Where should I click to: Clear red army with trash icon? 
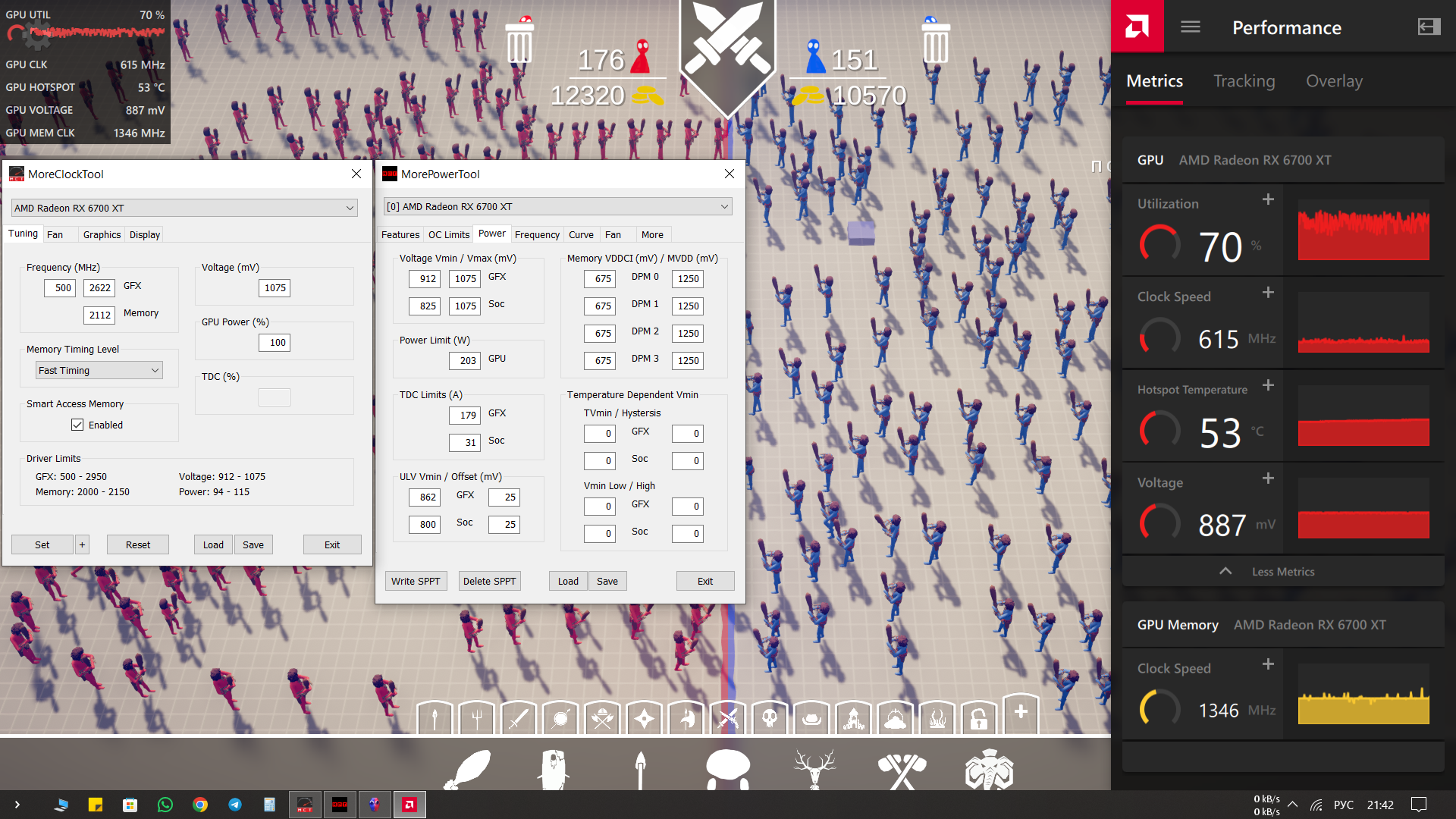[519, 42]
